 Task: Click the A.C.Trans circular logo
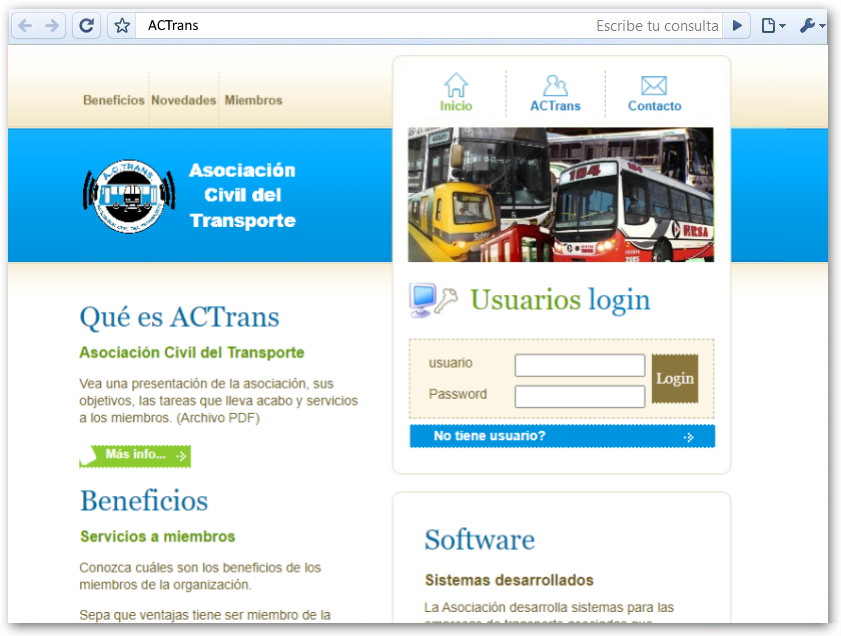pos(129,196)
